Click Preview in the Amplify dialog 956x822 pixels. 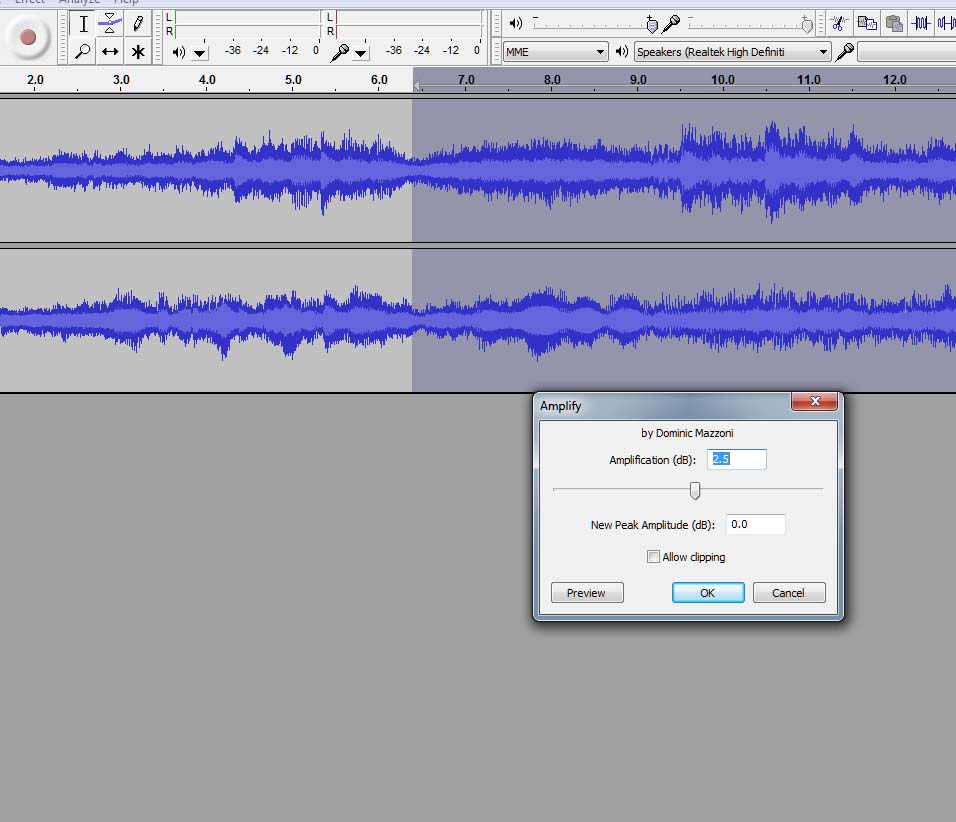(586, 592)
